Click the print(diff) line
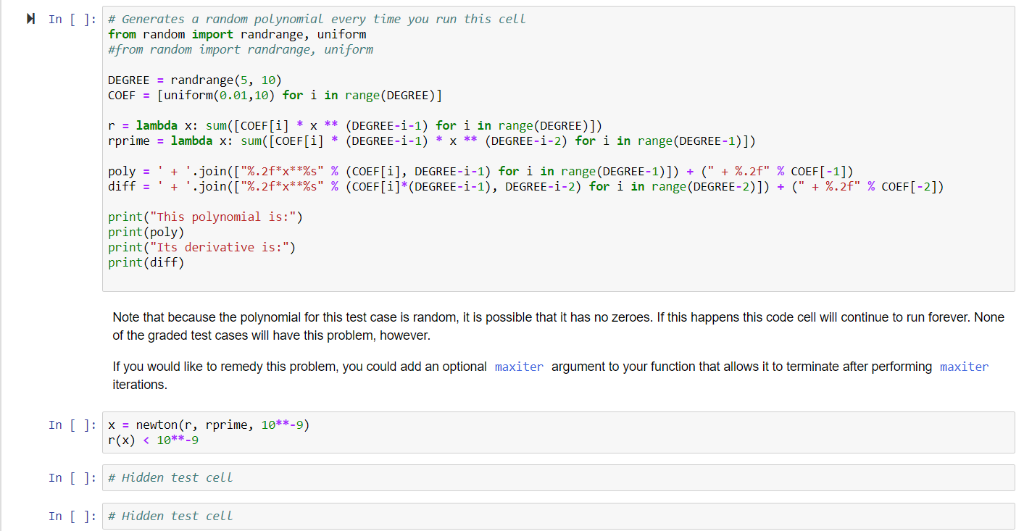1024x531 pixels. [x=146, y=263]
